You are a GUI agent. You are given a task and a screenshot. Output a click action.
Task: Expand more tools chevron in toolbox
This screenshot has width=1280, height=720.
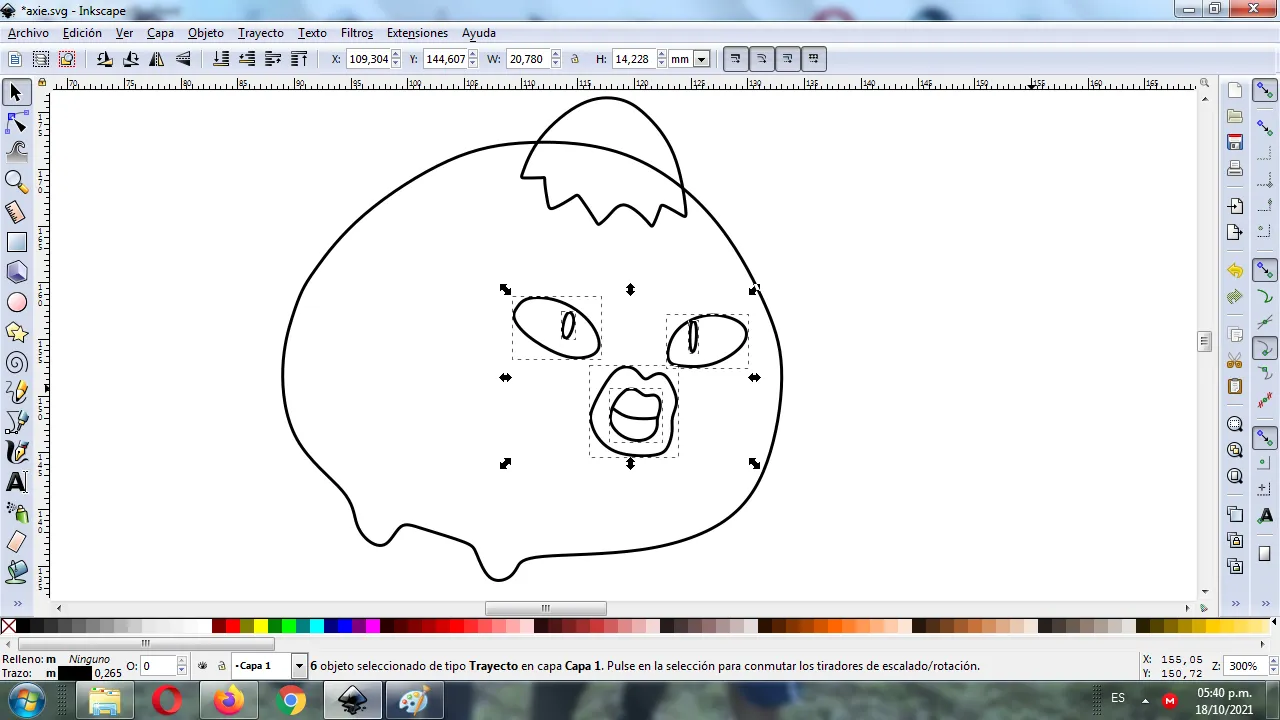pos(16,603)
